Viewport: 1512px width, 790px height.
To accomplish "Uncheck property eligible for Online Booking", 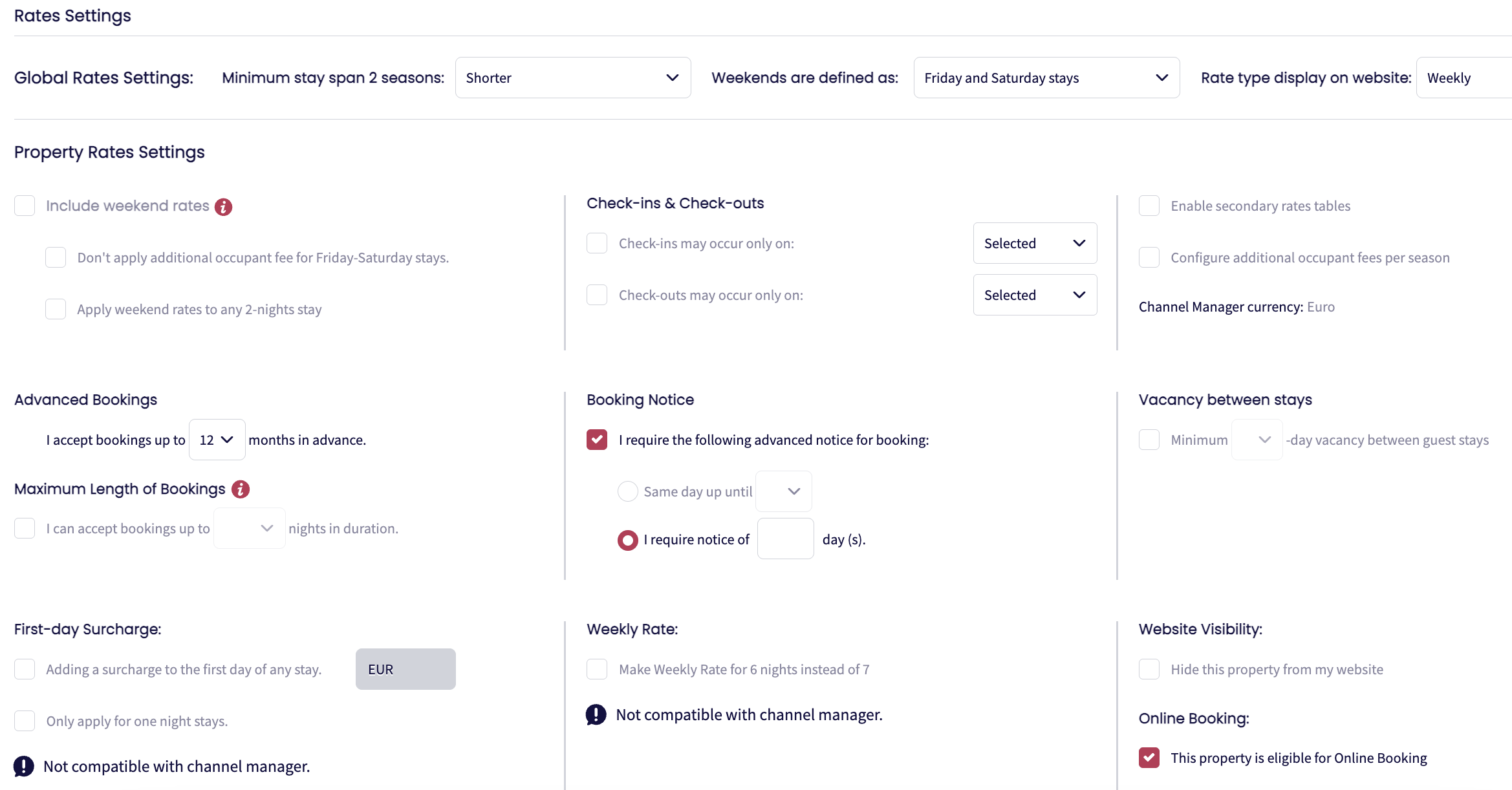I will point(1149,758).
